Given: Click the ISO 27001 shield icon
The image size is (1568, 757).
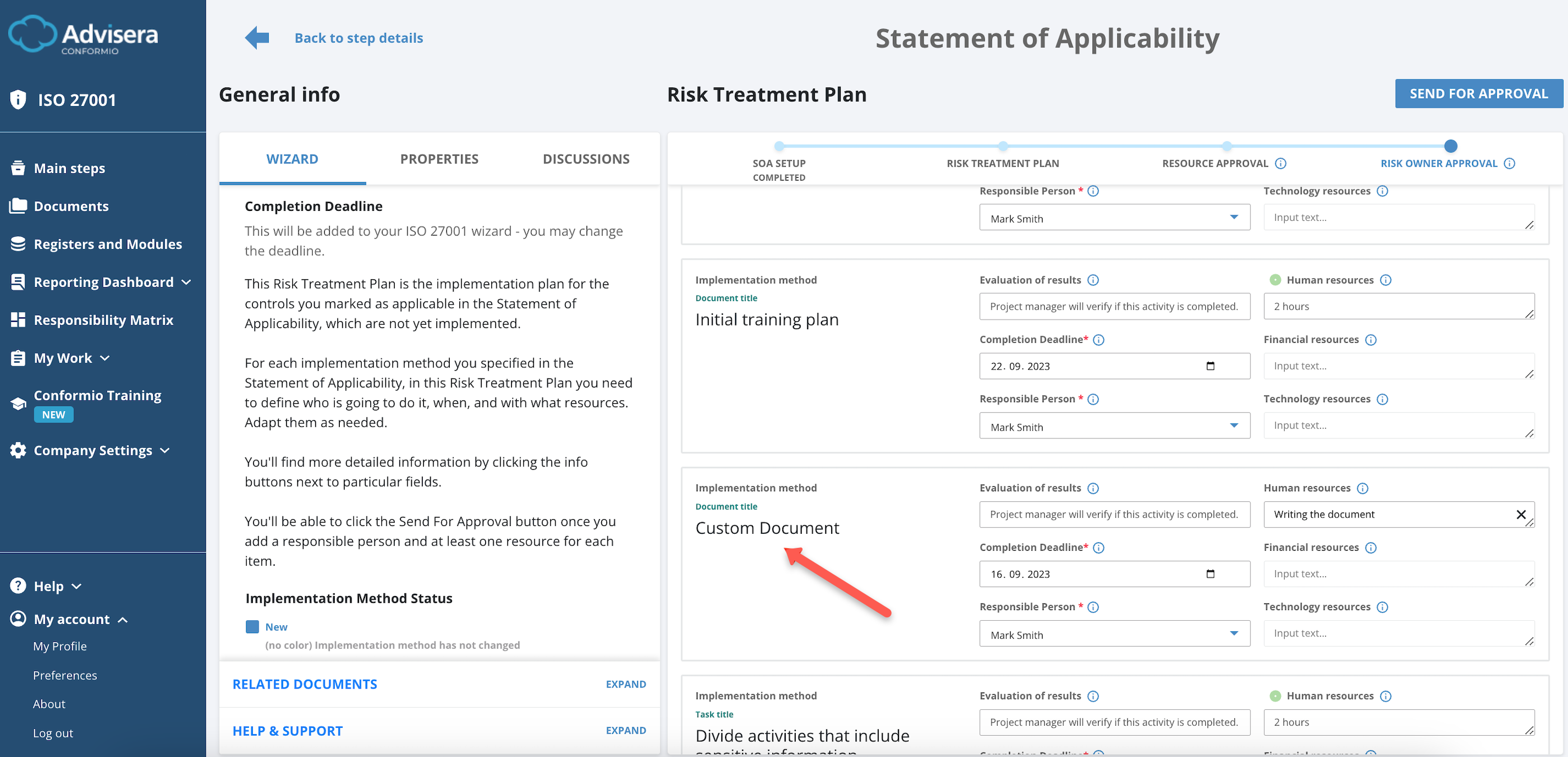Looking at the screenshot, I should pos(17,99).
